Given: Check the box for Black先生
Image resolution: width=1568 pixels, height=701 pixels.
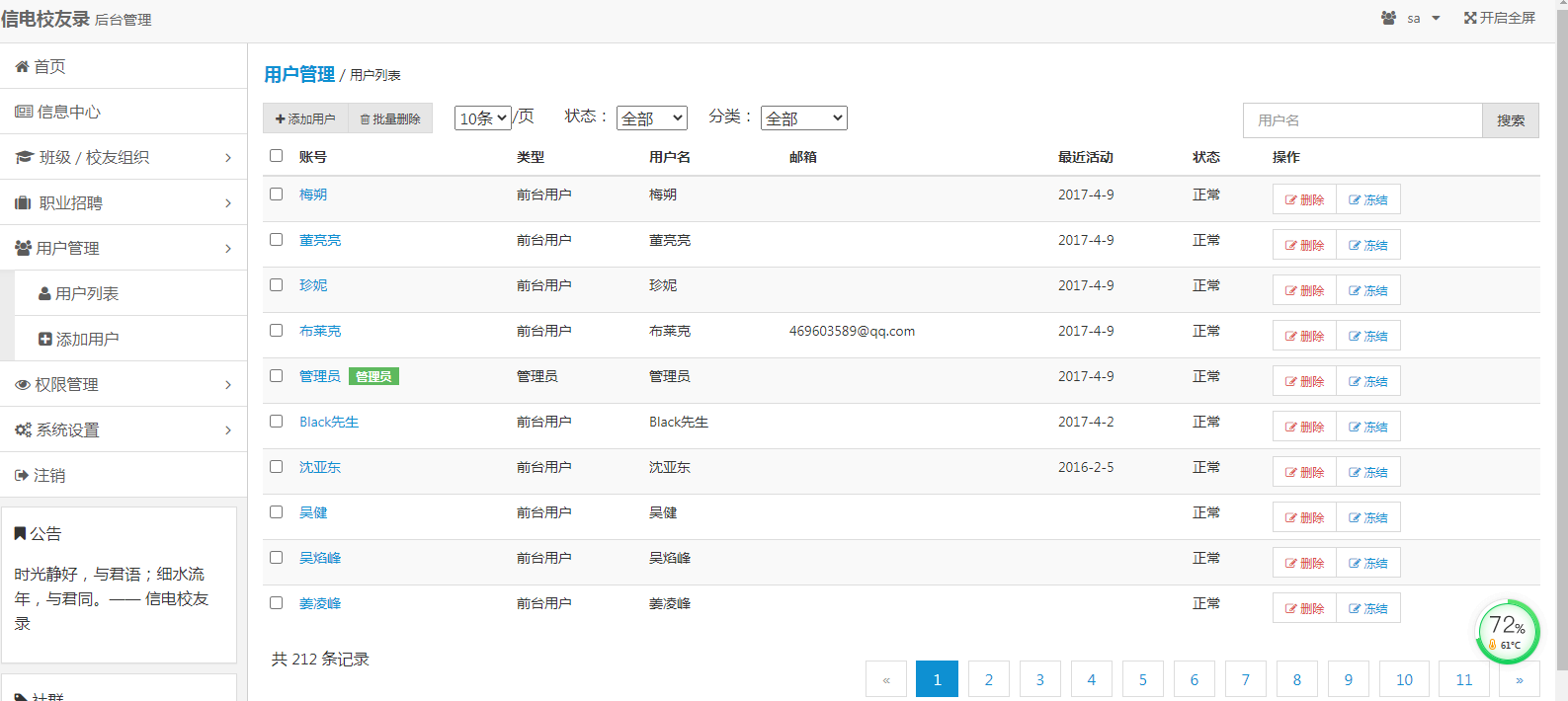Looking at the screenshot, I should tap(277, 422).
